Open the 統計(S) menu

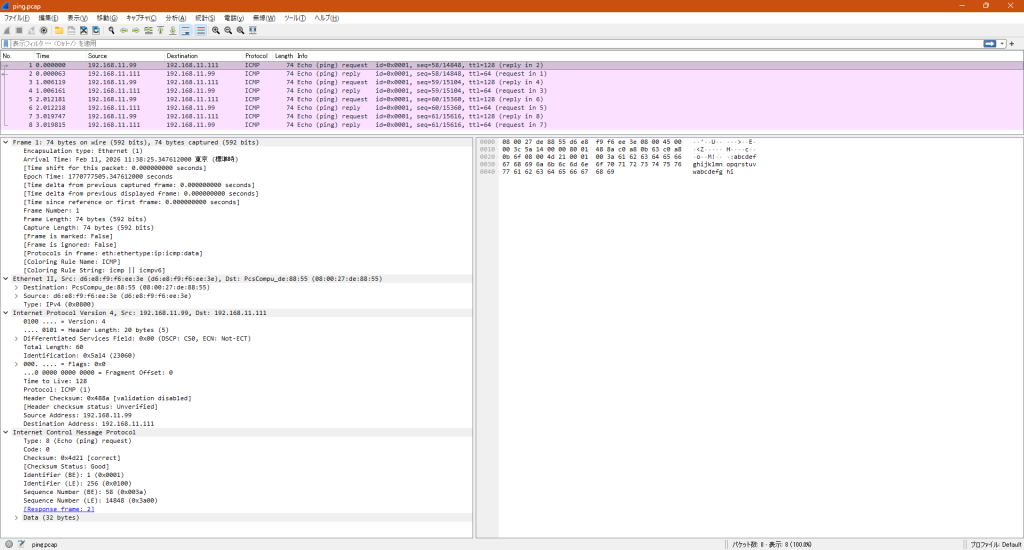(x=205, y=18)
